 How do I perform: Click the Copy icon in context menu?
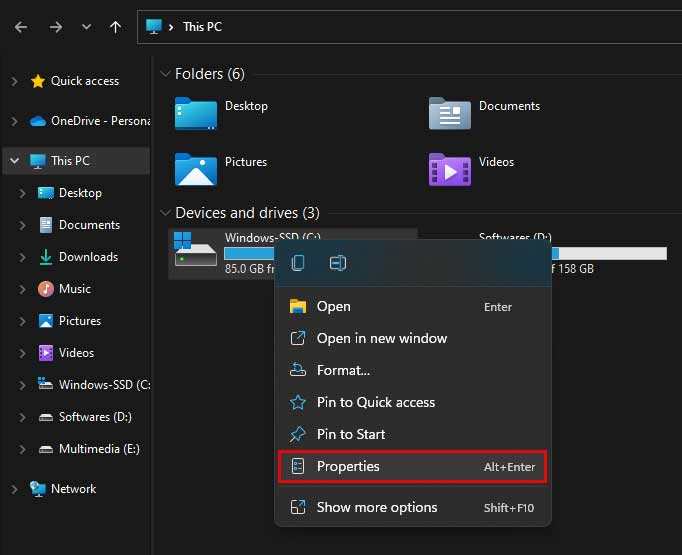[298, 263]
